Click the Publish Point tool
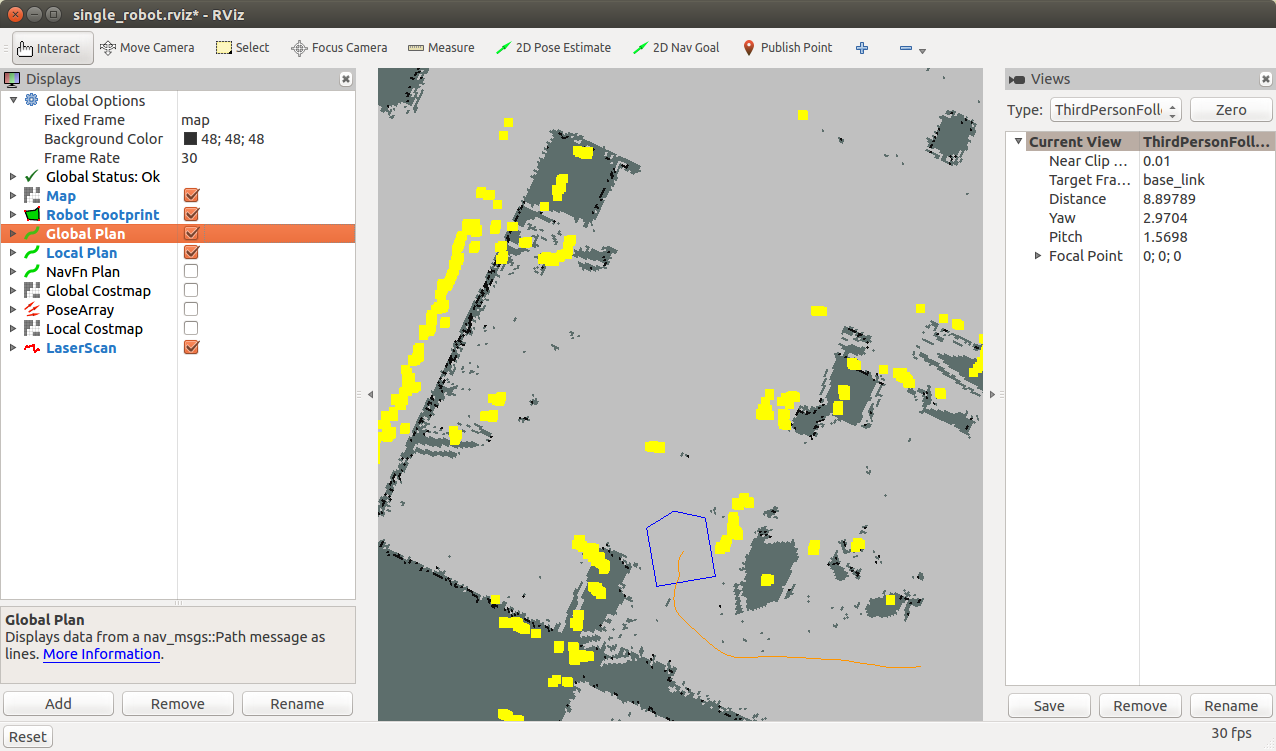The width and height of the screenshot is (1276, 751). 787,48
